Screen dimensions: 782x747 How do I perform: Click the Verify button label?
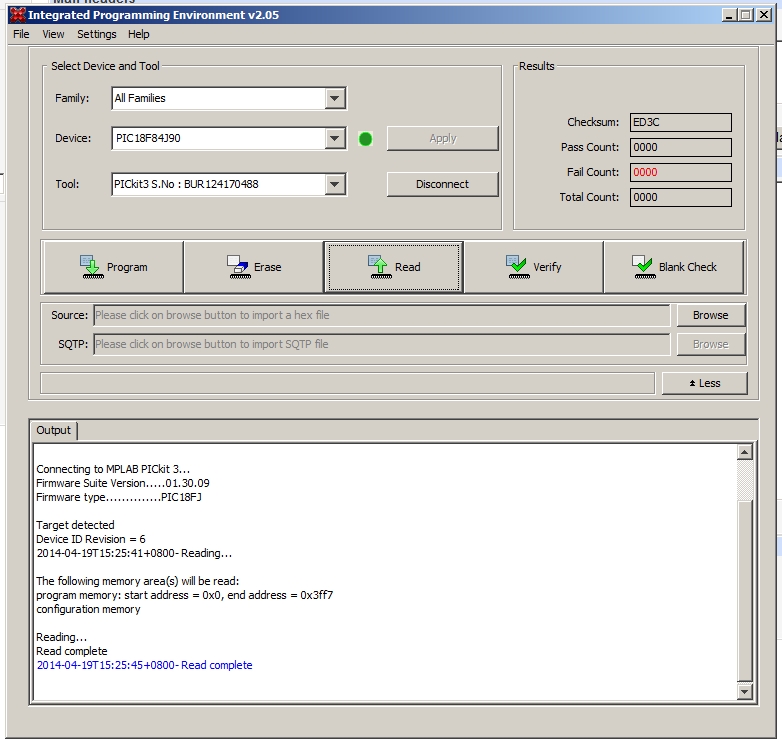pos(547,267)
